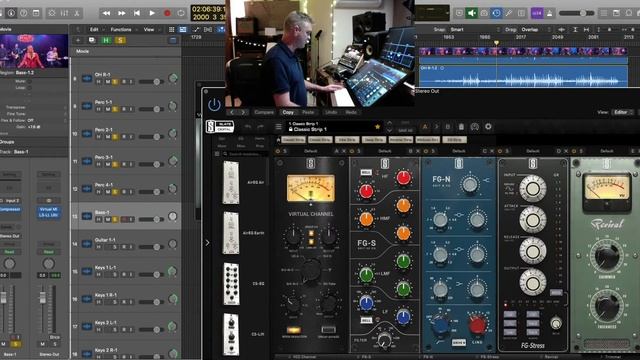Click the duplicate track icon
The width and height of the screenshot is (640, 360).
click(91, 40)
